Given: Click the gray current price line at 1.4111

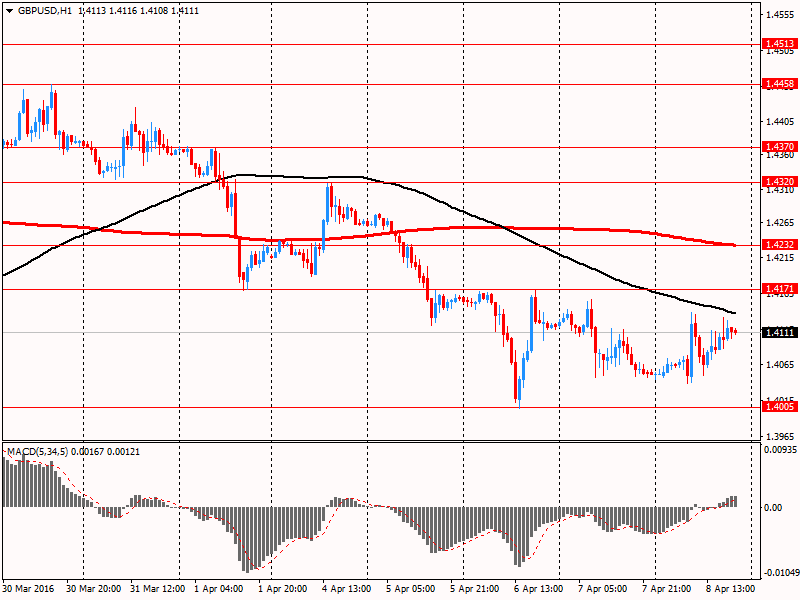Looking at the screenshot, I should tap(381, 333).
